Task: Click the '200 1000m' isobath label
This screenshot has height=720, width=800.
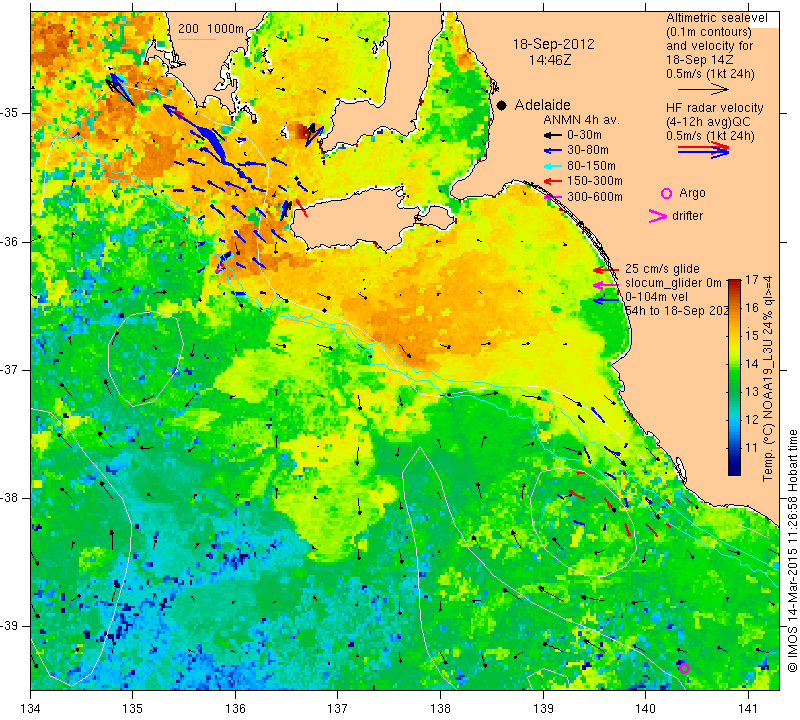Action: (x=211, y=29)
